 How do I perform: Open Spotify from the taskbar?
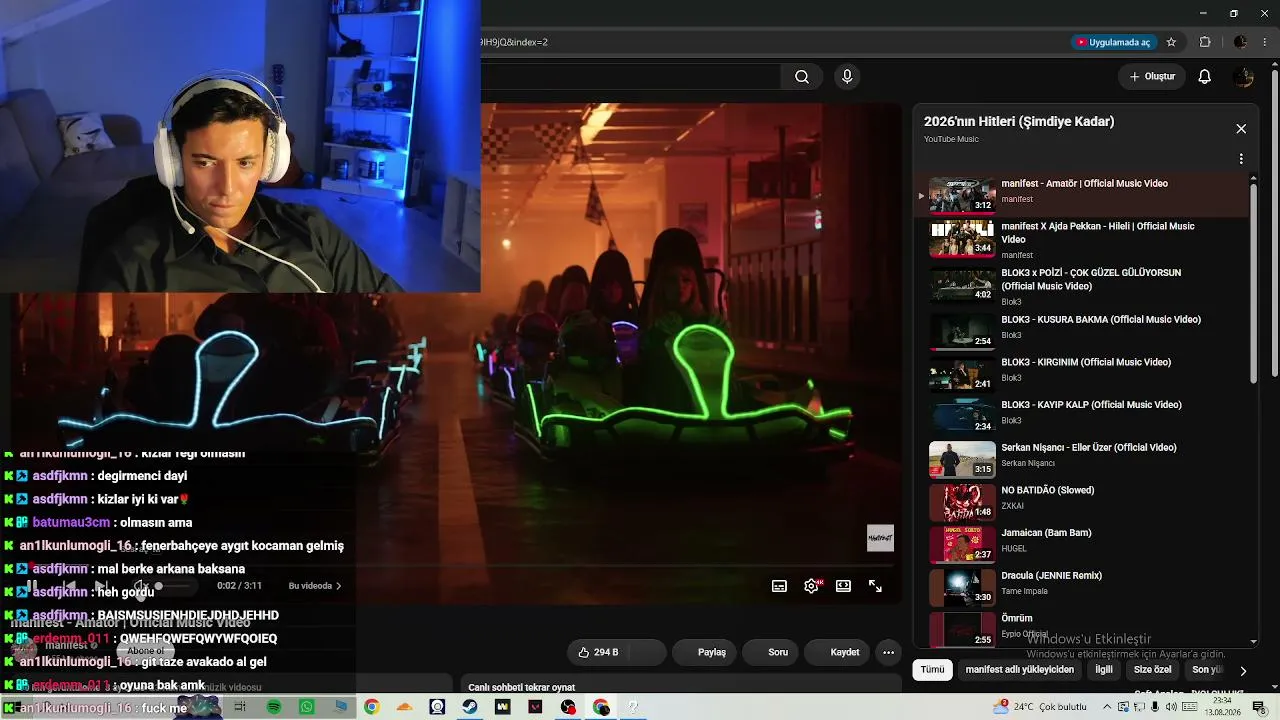274,707
